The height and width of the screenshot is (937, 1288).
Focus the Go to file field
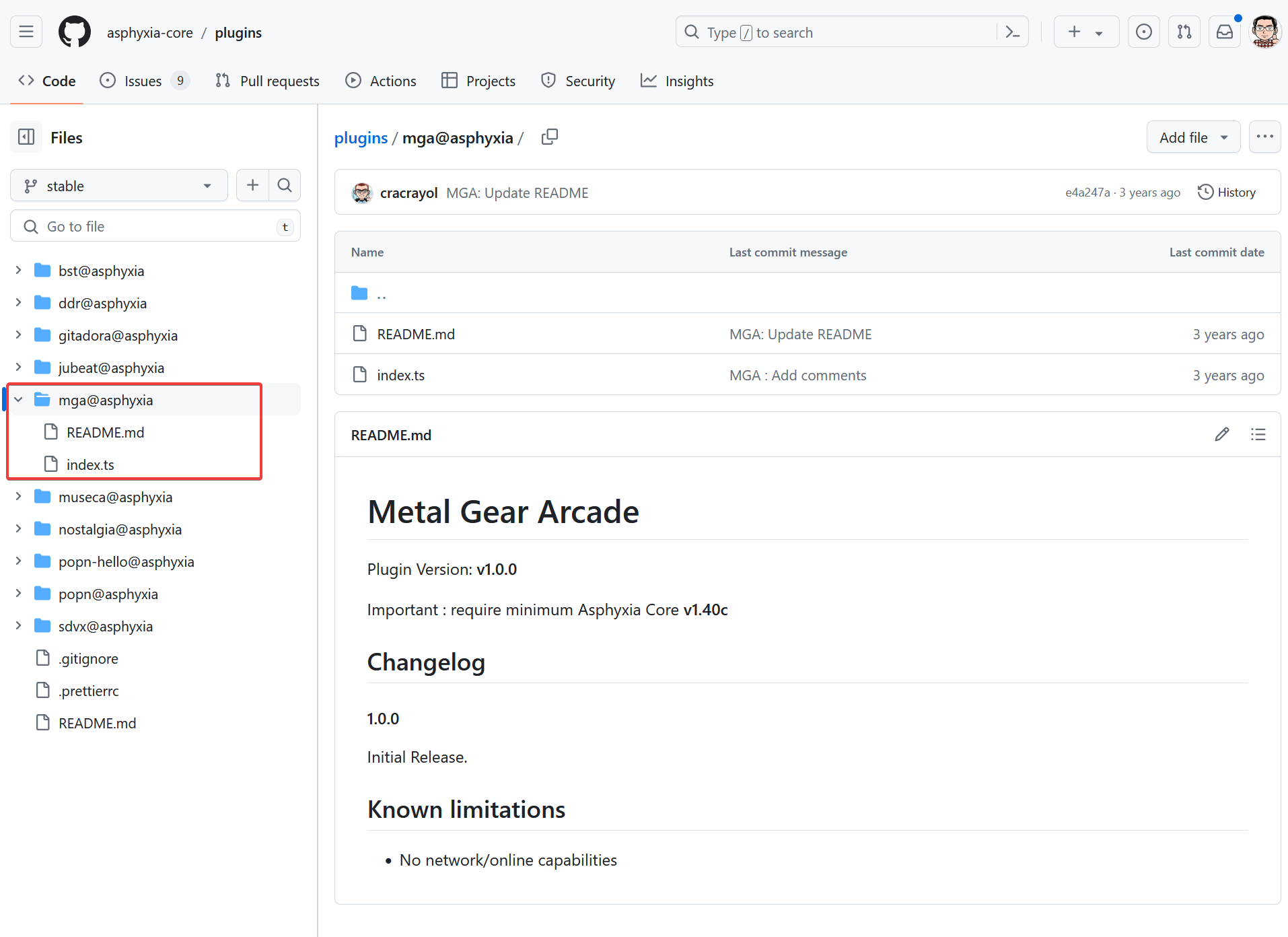coord(155,226)
